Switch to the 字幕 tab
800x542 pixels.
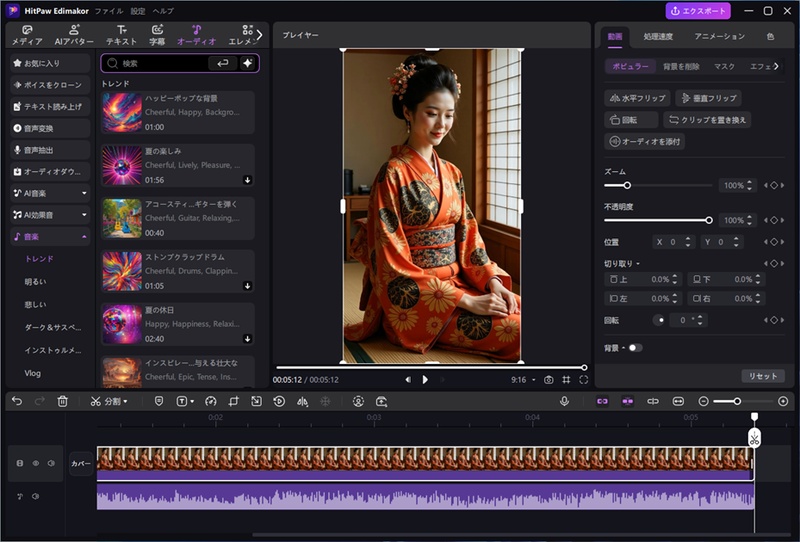click(x=157, y=35)
